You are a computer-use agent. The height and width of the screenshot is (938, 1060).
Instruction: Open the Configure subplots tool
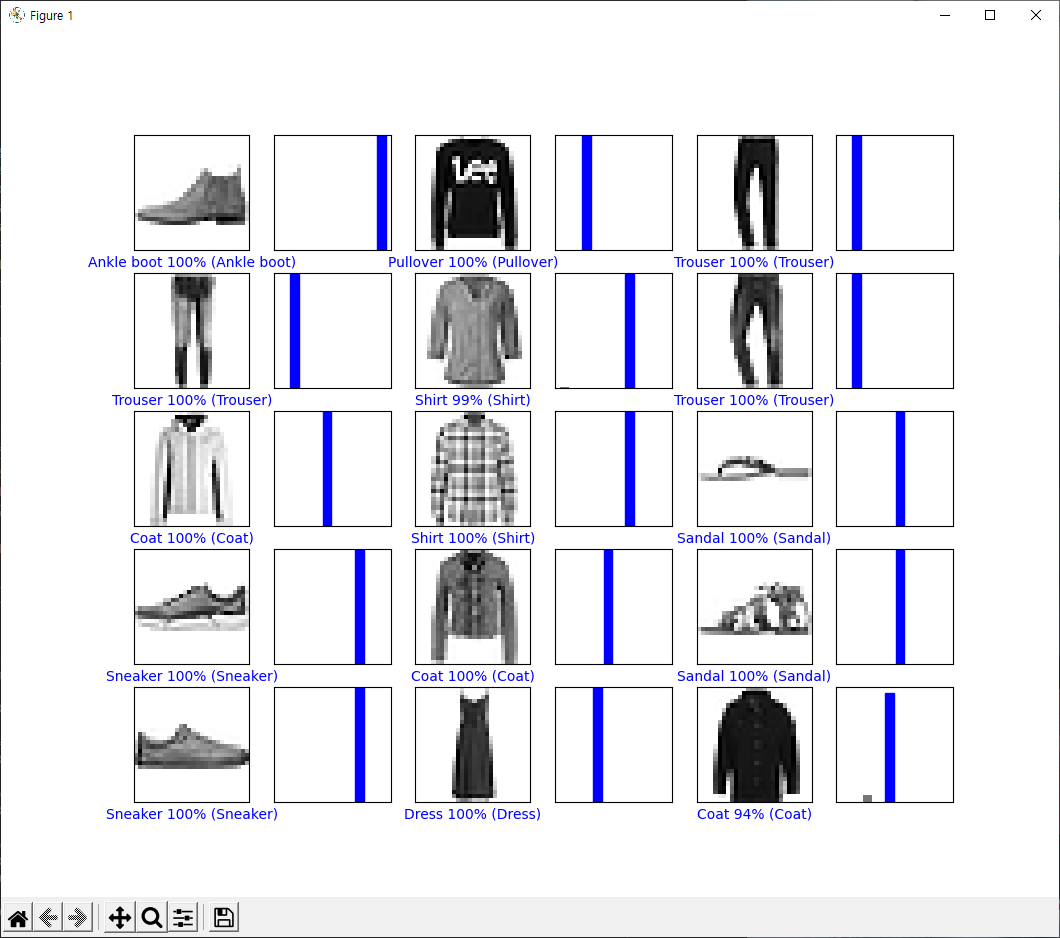point(183,918)
